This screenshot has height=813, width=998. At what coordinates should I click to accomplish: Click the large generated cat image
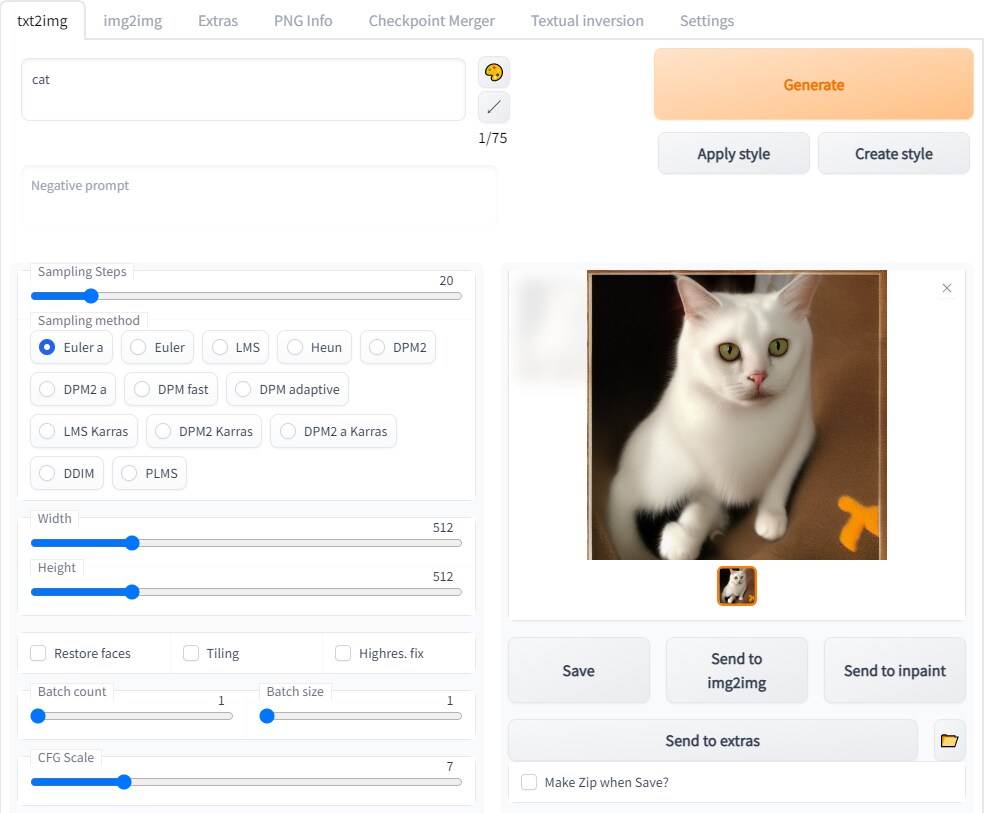[x=736, y=415]
